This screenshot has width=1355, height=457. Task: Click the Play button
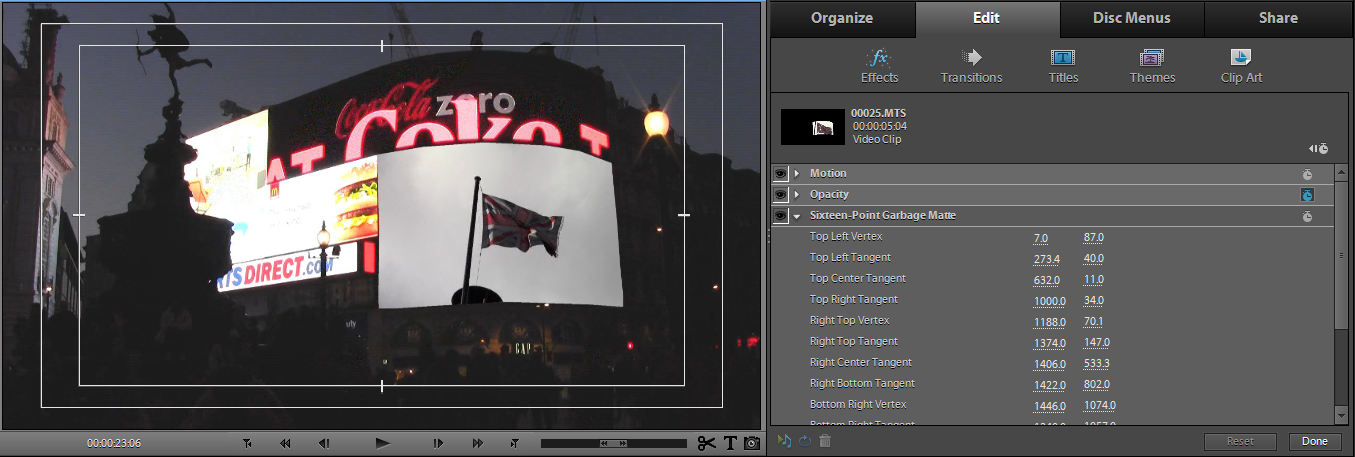(382, 443)
